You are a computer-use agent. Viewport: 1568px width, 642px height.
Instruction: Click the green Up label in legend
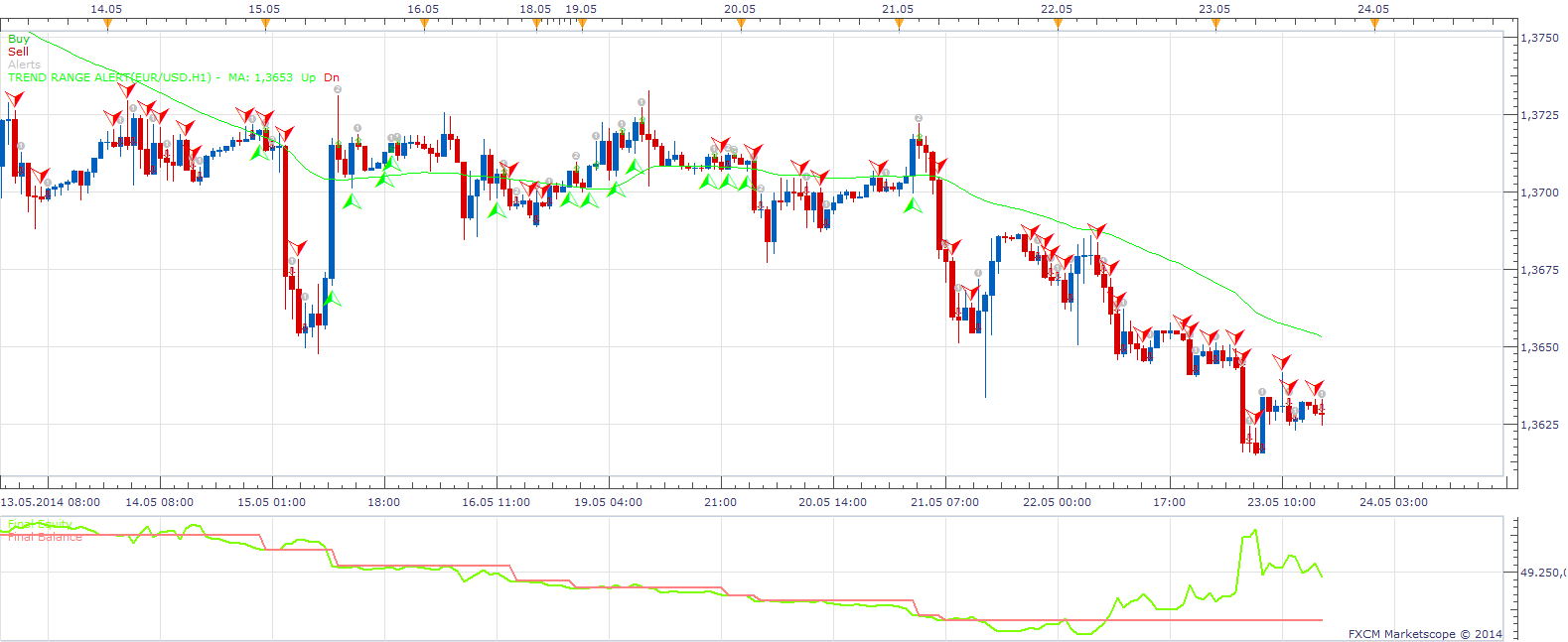pos(309,77)
